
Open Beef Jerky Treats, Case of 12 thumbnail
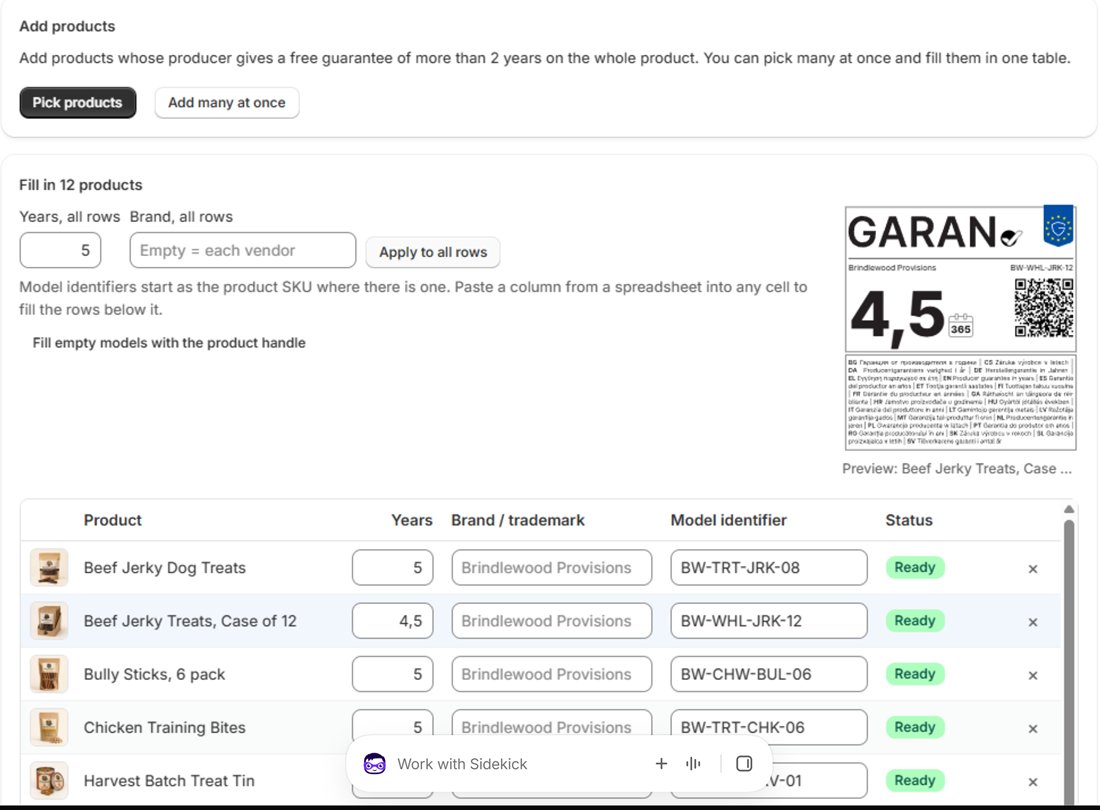tap(49, 621)
